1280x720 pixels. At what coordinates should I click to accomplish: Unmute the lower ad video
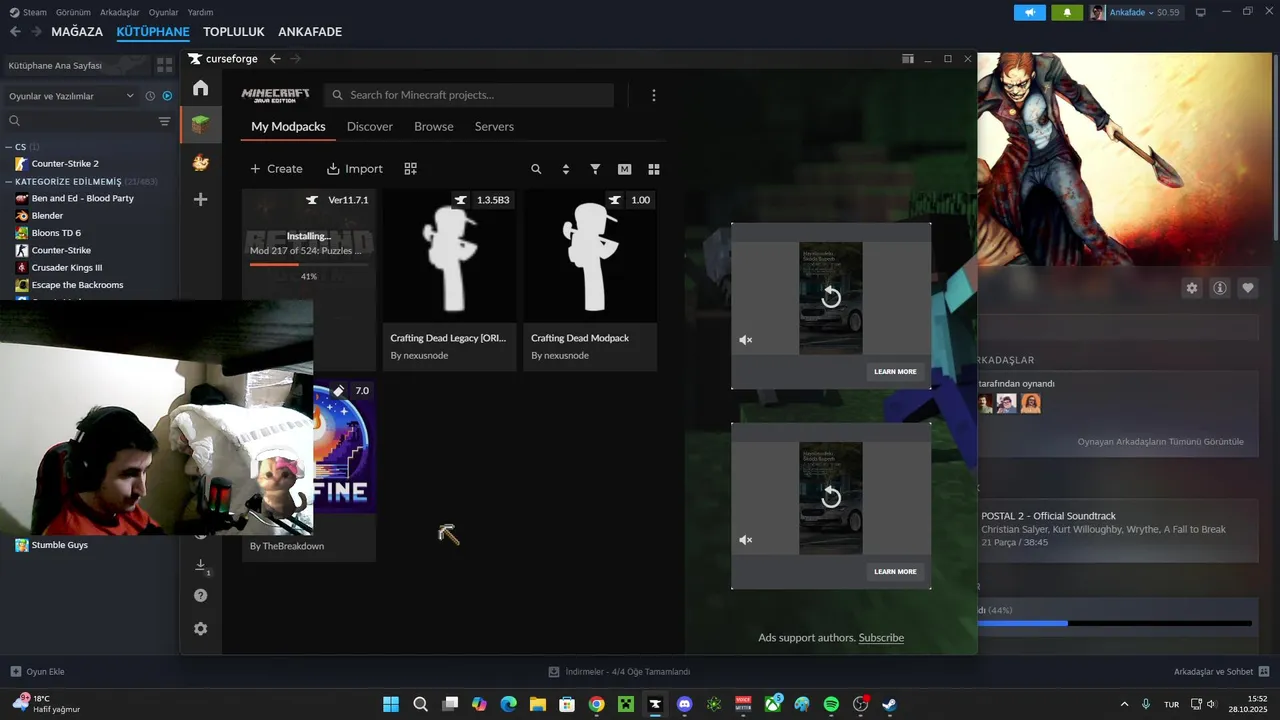tap(745, 540)
